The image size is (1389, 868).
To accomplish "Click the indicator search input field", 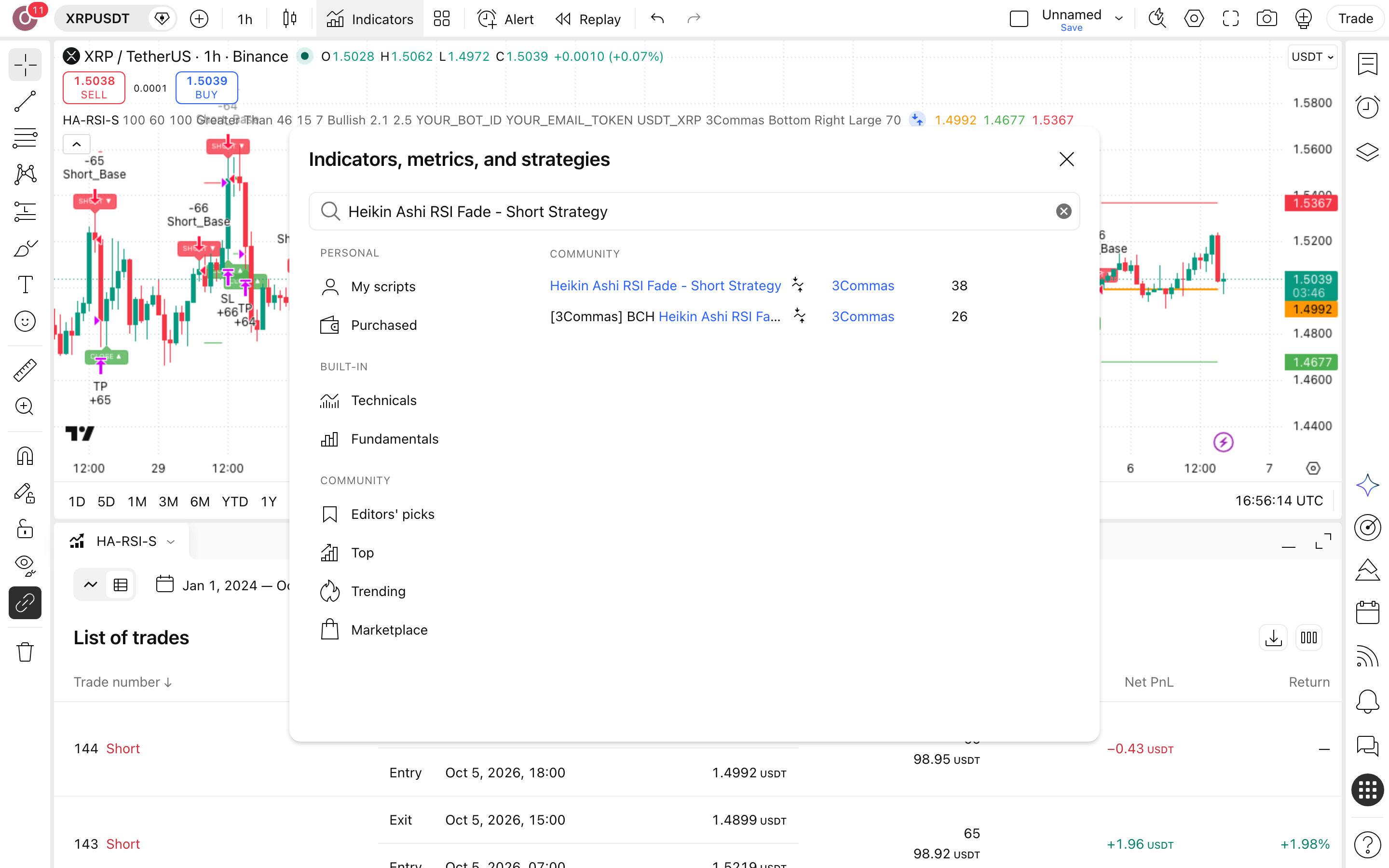I will [694, 211].
